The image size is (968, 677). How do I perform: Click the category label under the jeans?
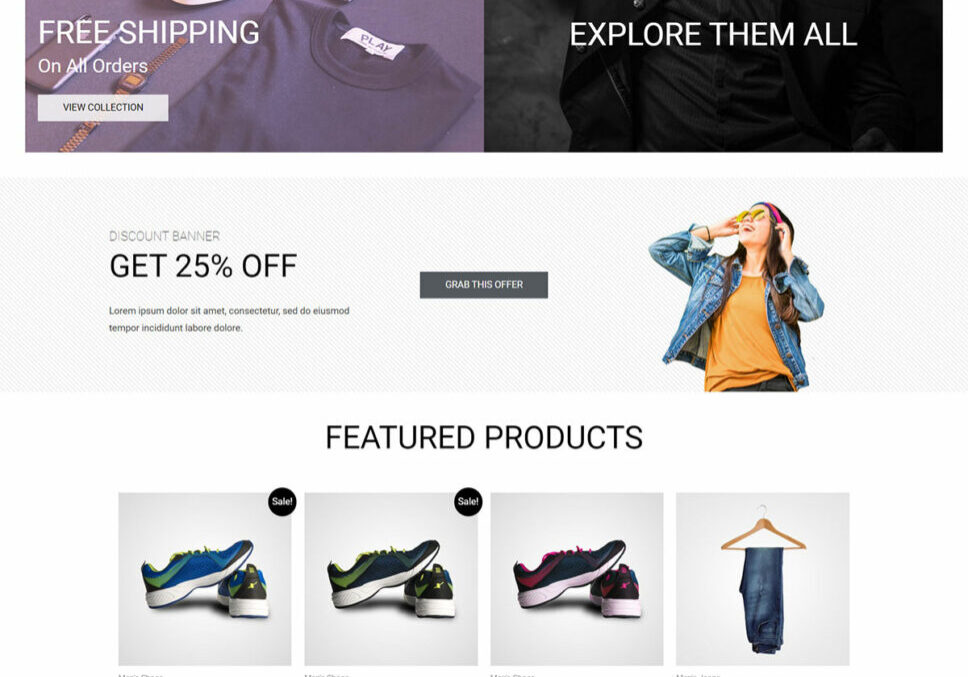pos(698,674)
